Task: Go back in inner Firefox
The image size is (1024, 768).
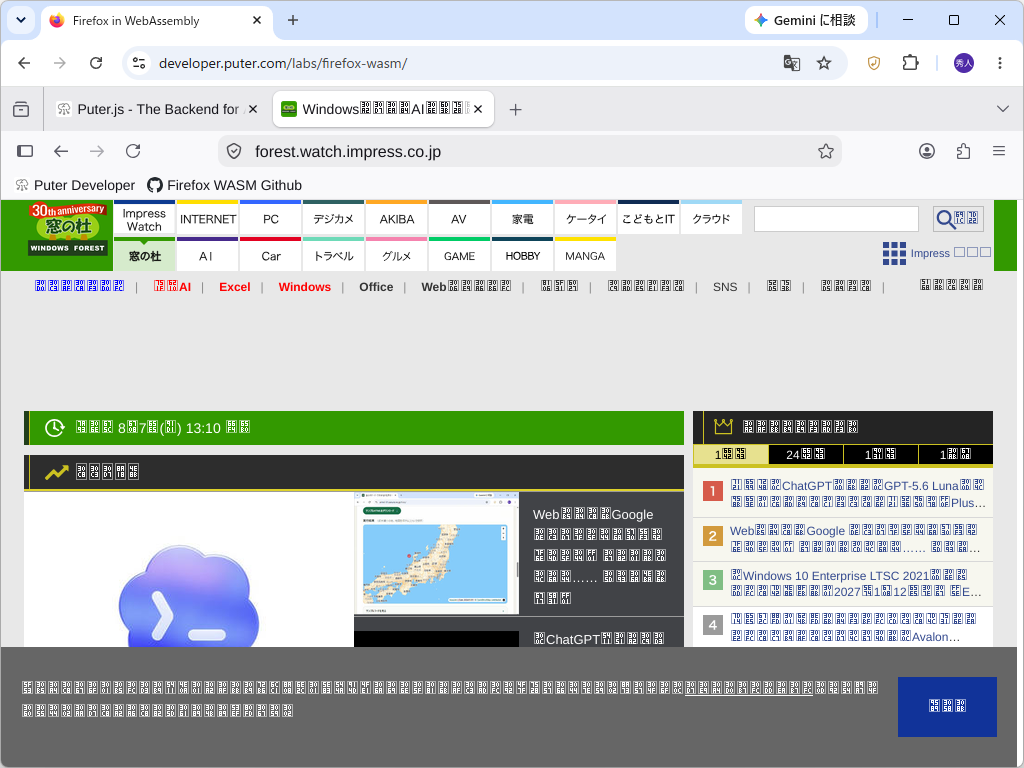Action: (61, 152)
